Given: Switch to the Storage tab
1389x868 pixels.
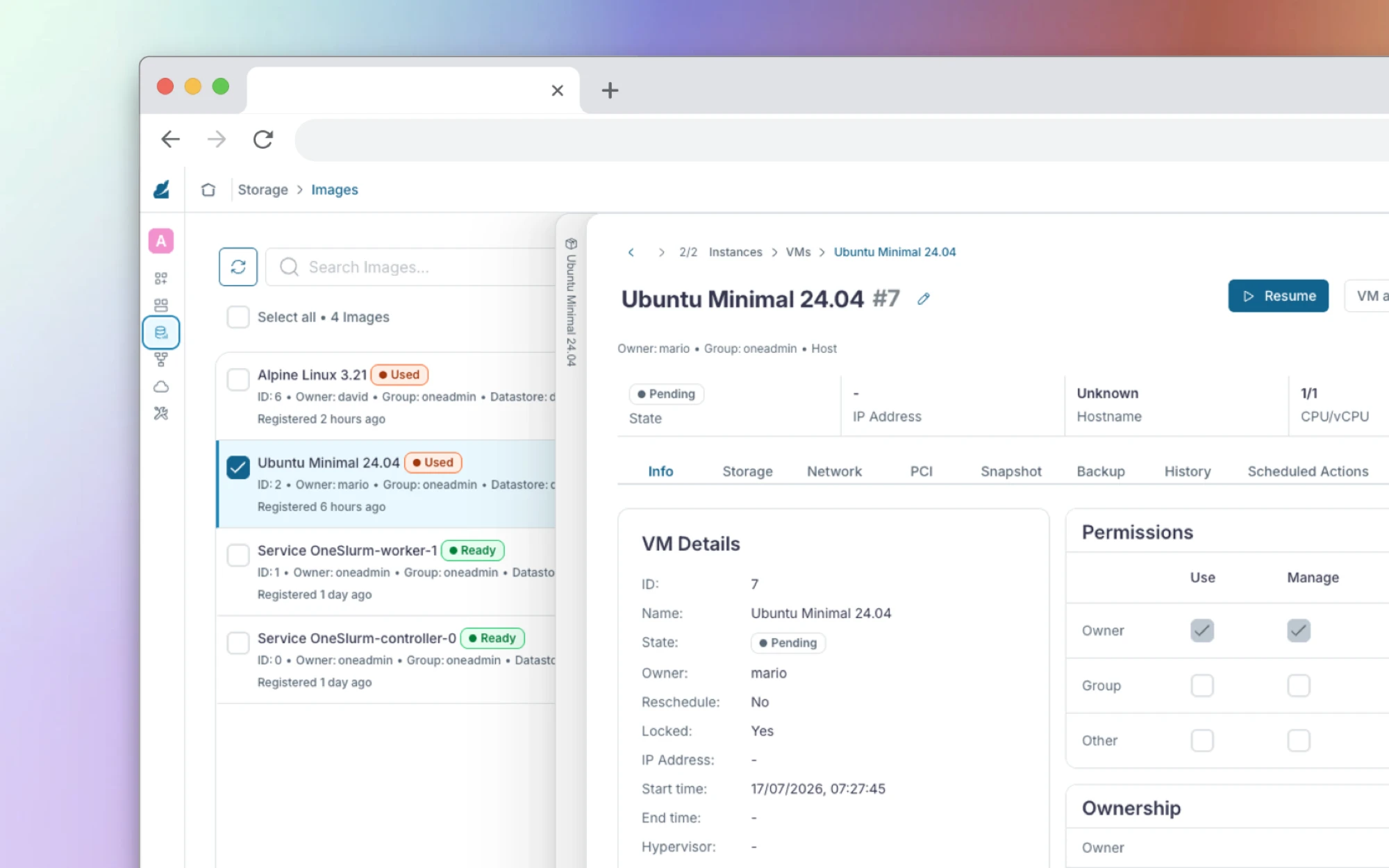Looking at the screenshot, I should pos(747,471).
